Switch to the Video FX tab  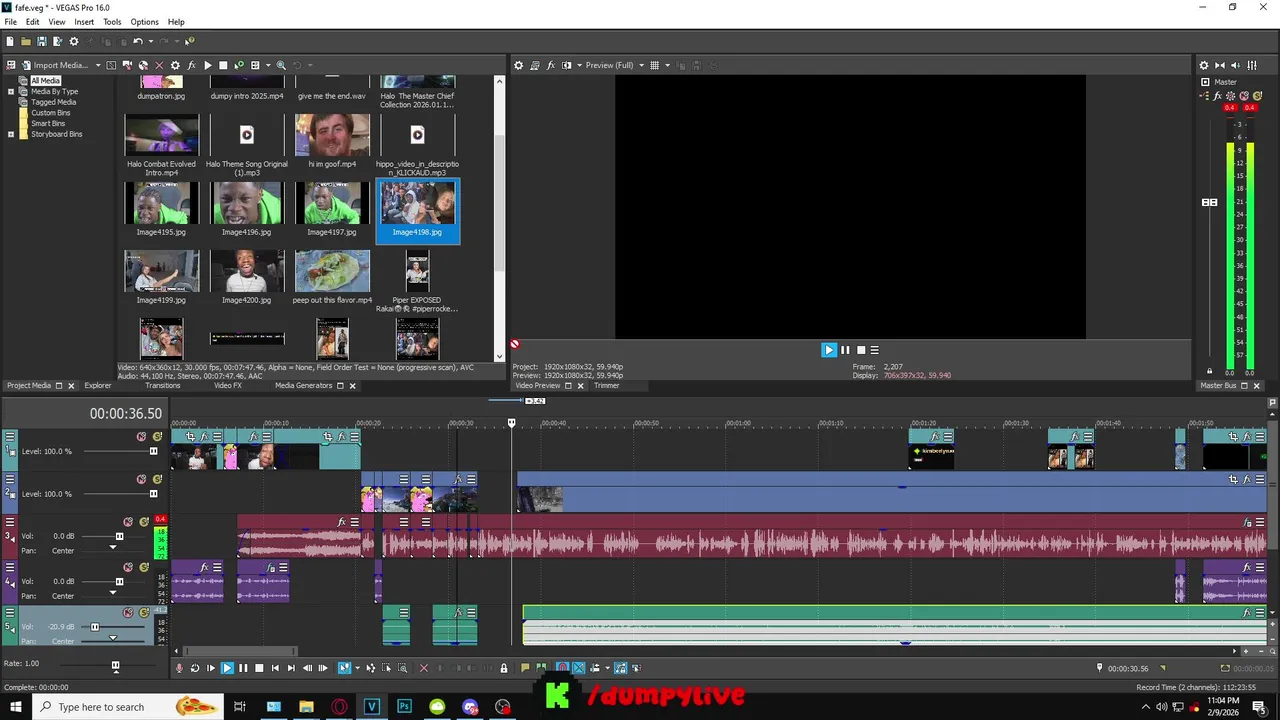click(228, 385)
